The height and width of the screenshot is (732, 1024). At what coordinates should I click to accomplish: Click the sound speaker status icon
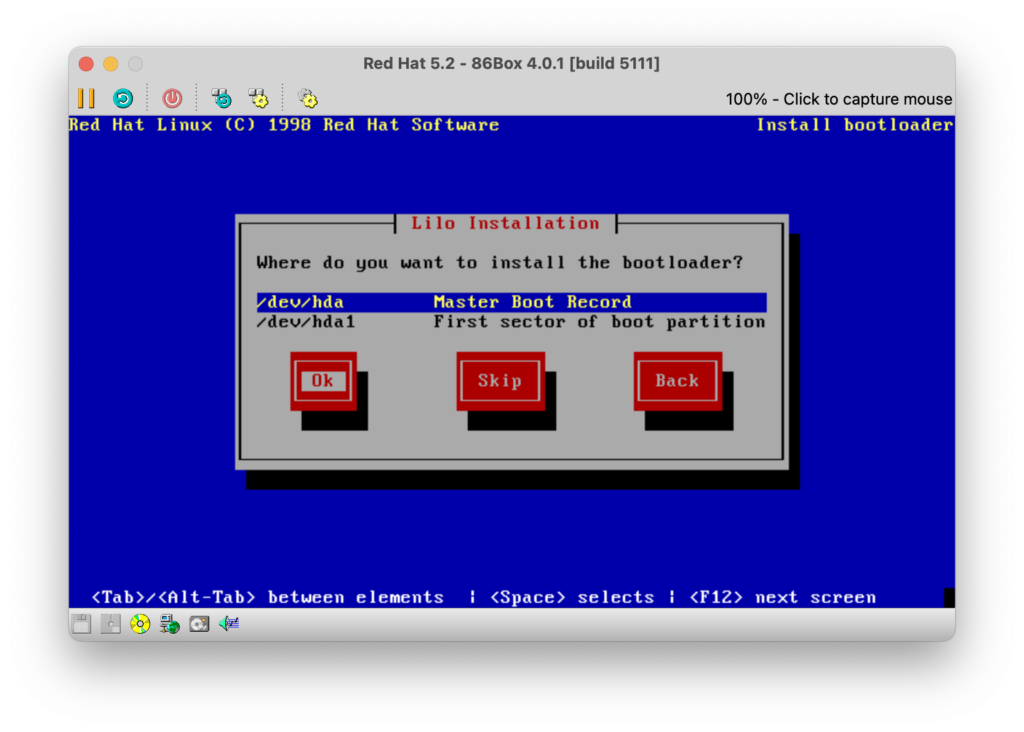(229, 624)
